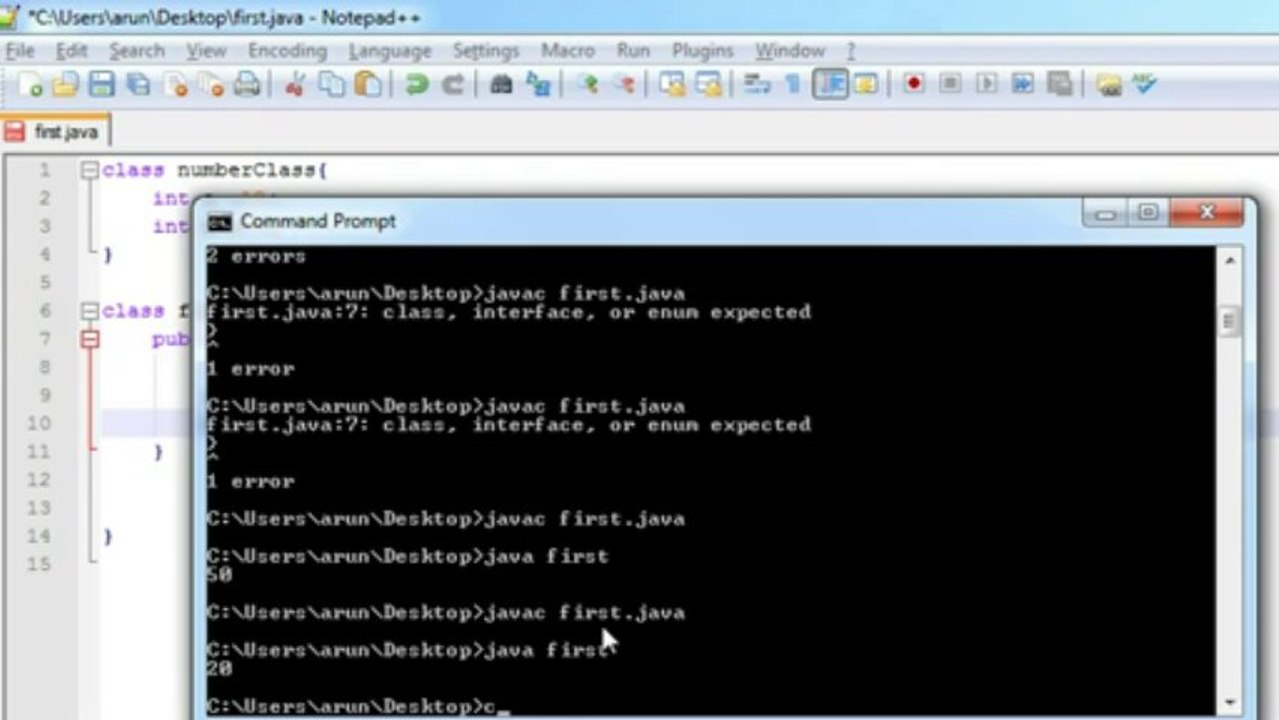Open Command Prompt system menu icon
Screen dimensions: 1279x720
click(x=220, y=221)
